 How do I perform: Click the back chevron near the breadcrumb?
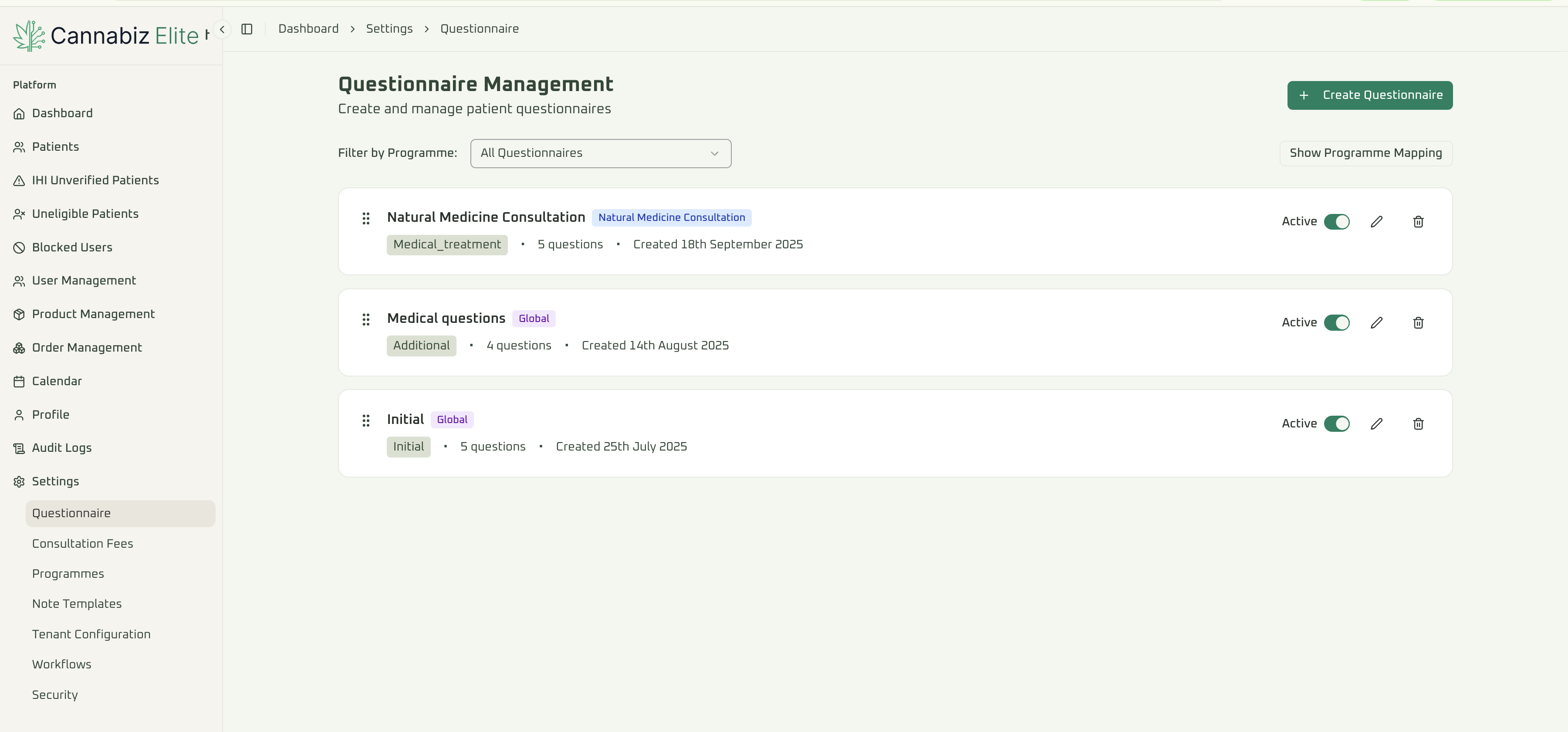point(222,29)
